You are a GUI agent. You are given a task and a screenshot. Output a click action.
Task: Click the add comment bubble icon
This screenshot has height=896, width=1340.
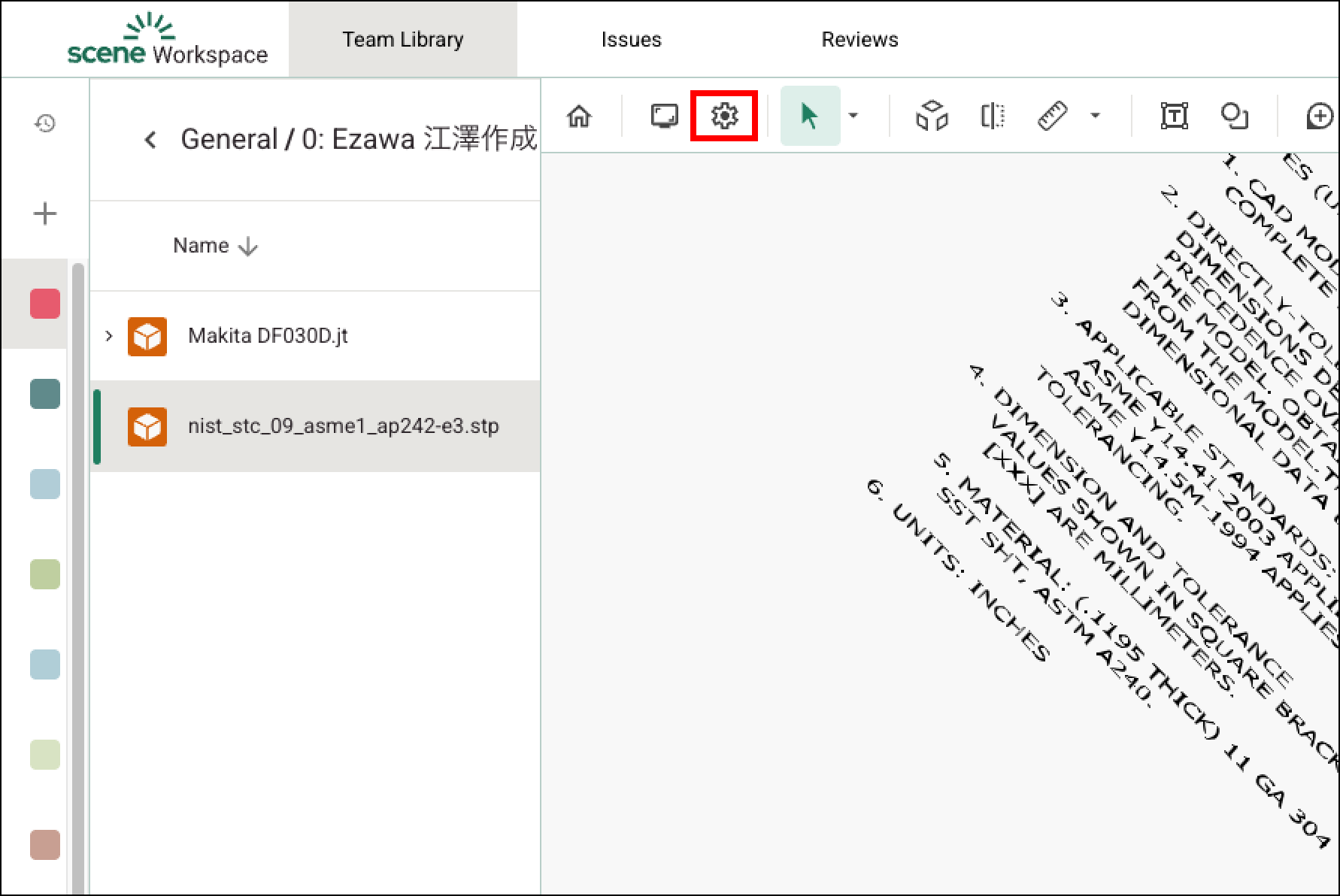pyautogui.click(x=1320, y=117)
